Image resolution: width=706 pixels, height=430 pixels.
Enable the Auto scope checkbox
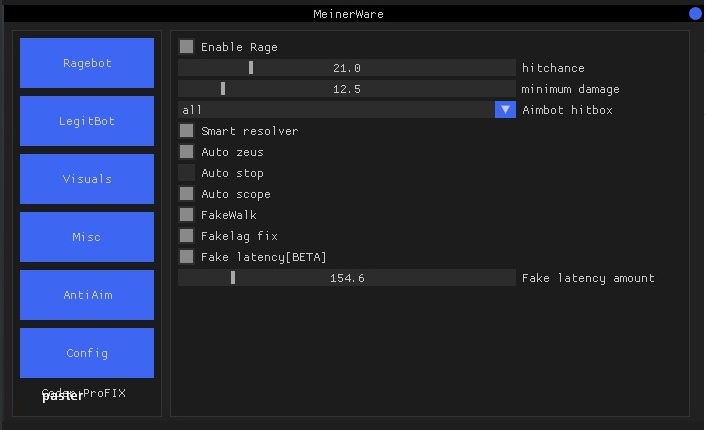[187, 194]
